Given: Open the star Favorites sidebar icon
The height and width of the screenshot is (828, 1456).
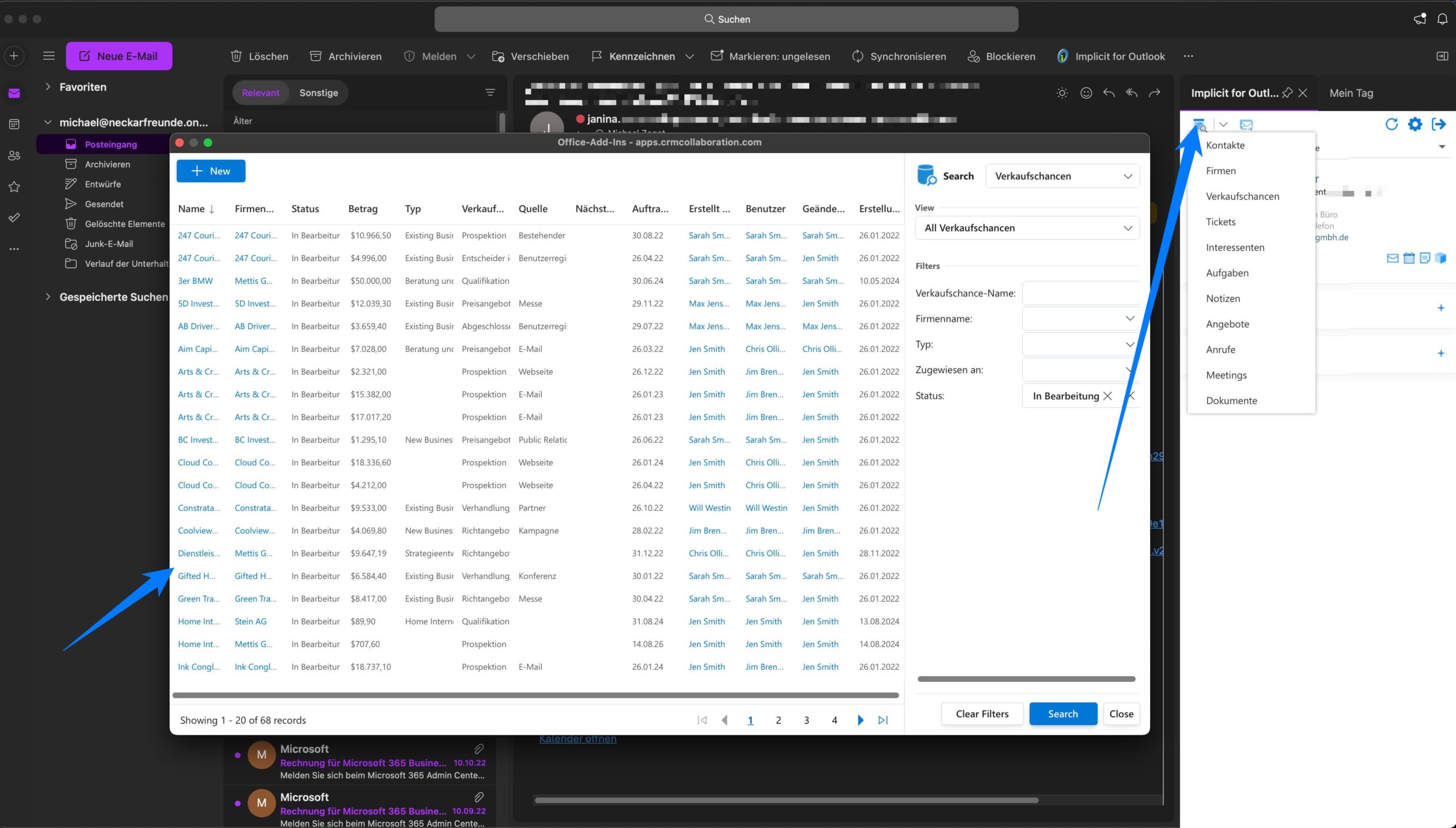Looking at the screenshot, I should click(x=14, y=187).
